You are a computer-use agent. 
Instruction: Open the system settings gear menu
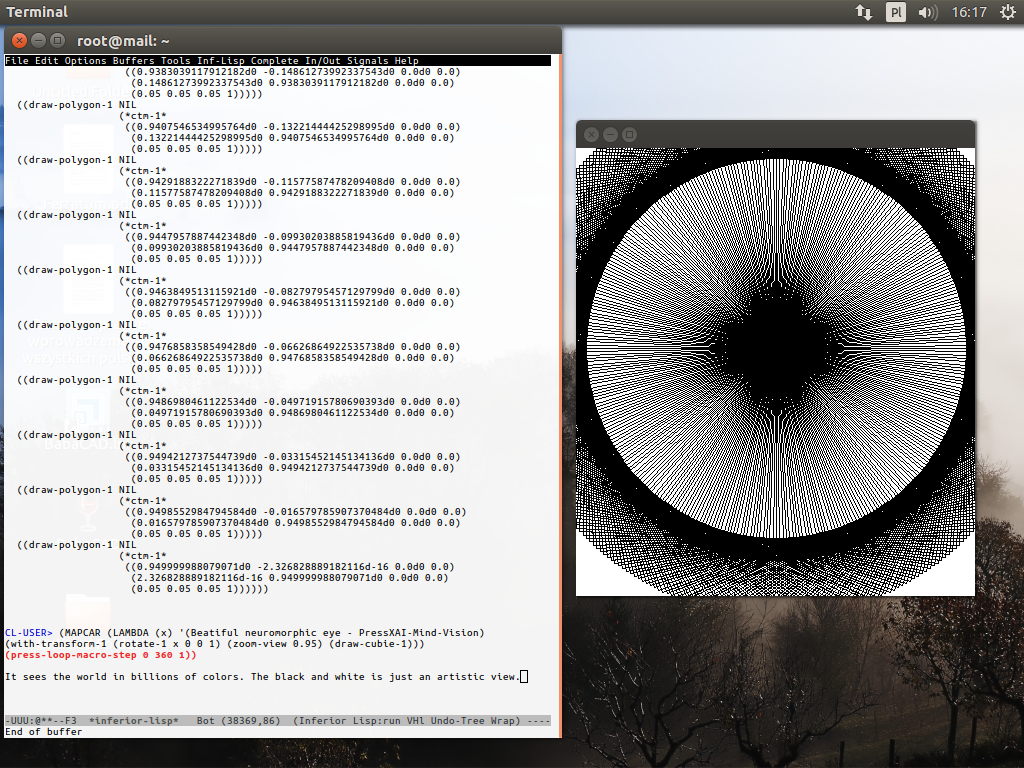pyautogui.click(x=1008, y=12)
